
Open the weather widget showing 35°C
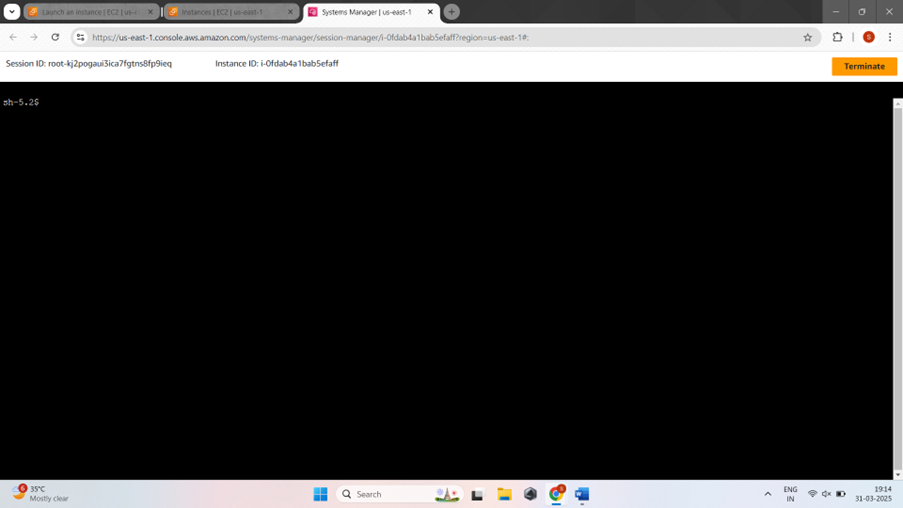40,494
